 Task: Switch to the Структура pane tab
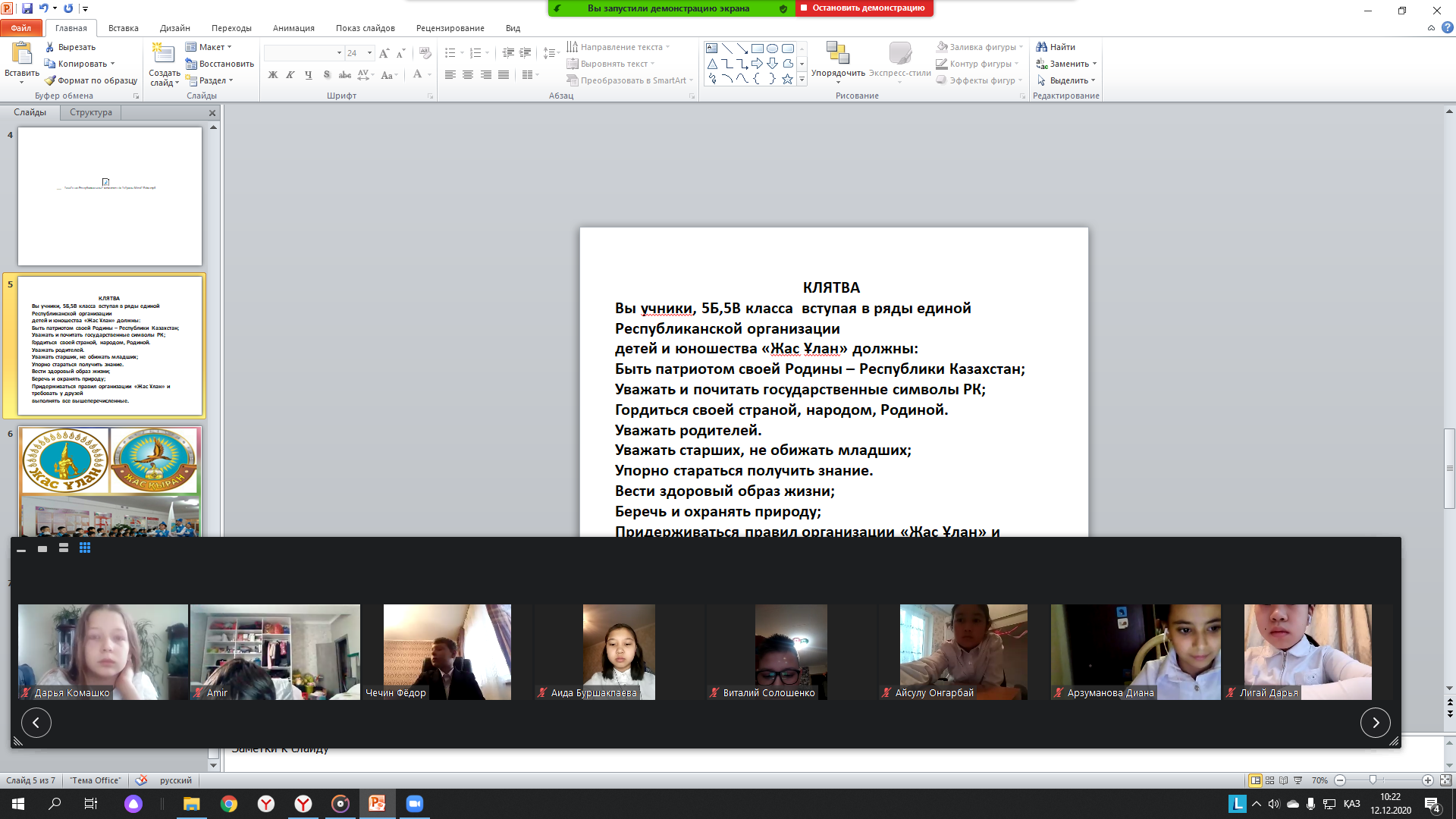(91, 112)
